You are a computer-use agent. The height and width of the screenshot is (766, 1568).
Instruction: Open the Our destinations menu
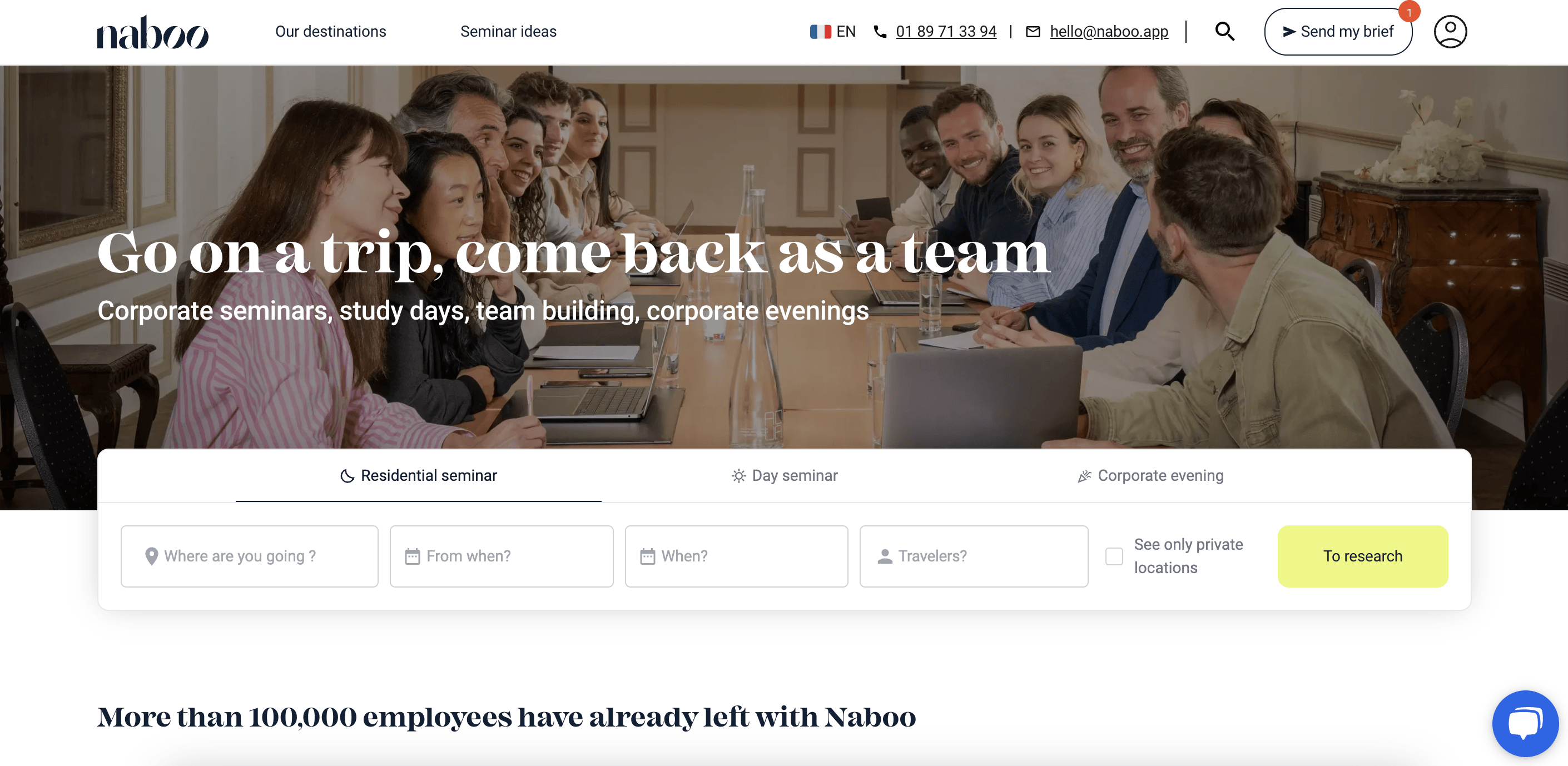coord(330,32)
